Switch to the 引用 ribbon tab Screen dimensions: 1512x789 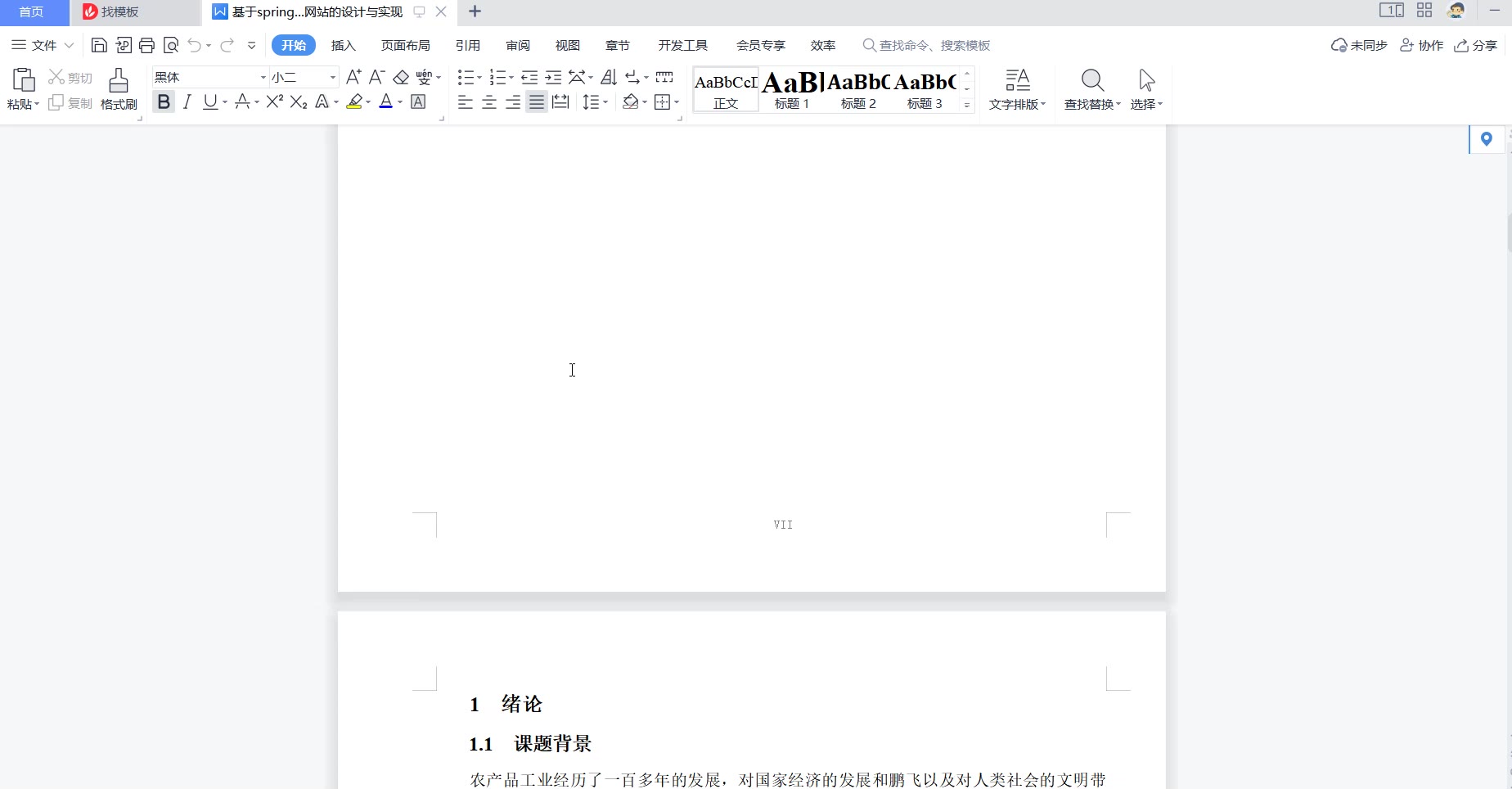click(468, 45)
